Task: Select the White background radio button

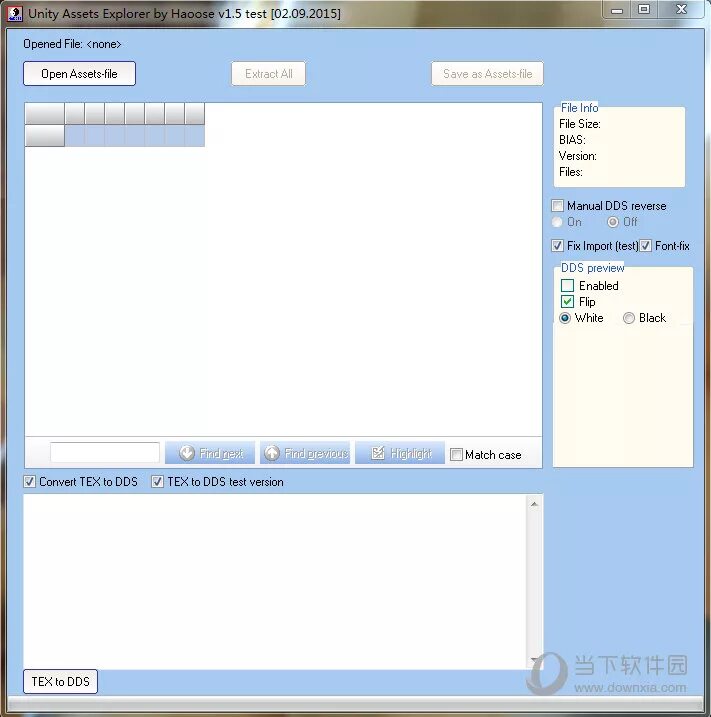Action: [x=565, y=318]
